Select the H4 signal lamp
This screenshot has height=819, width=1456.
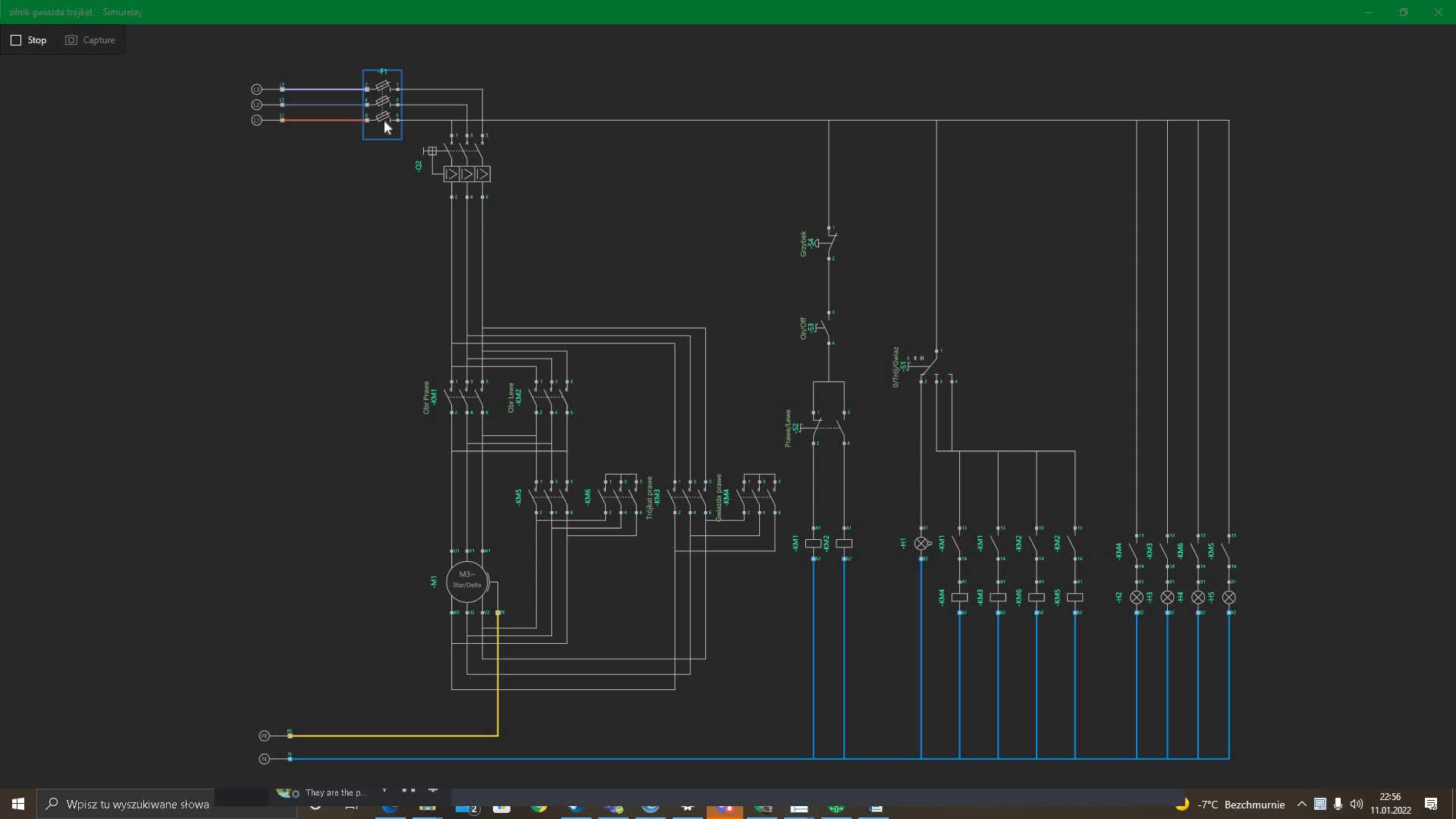click(x=1198, y=598)
